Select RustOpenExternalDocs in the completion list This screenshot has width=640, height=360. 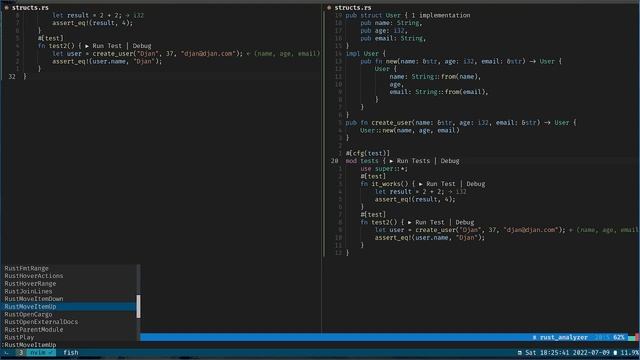coord(69,322)
